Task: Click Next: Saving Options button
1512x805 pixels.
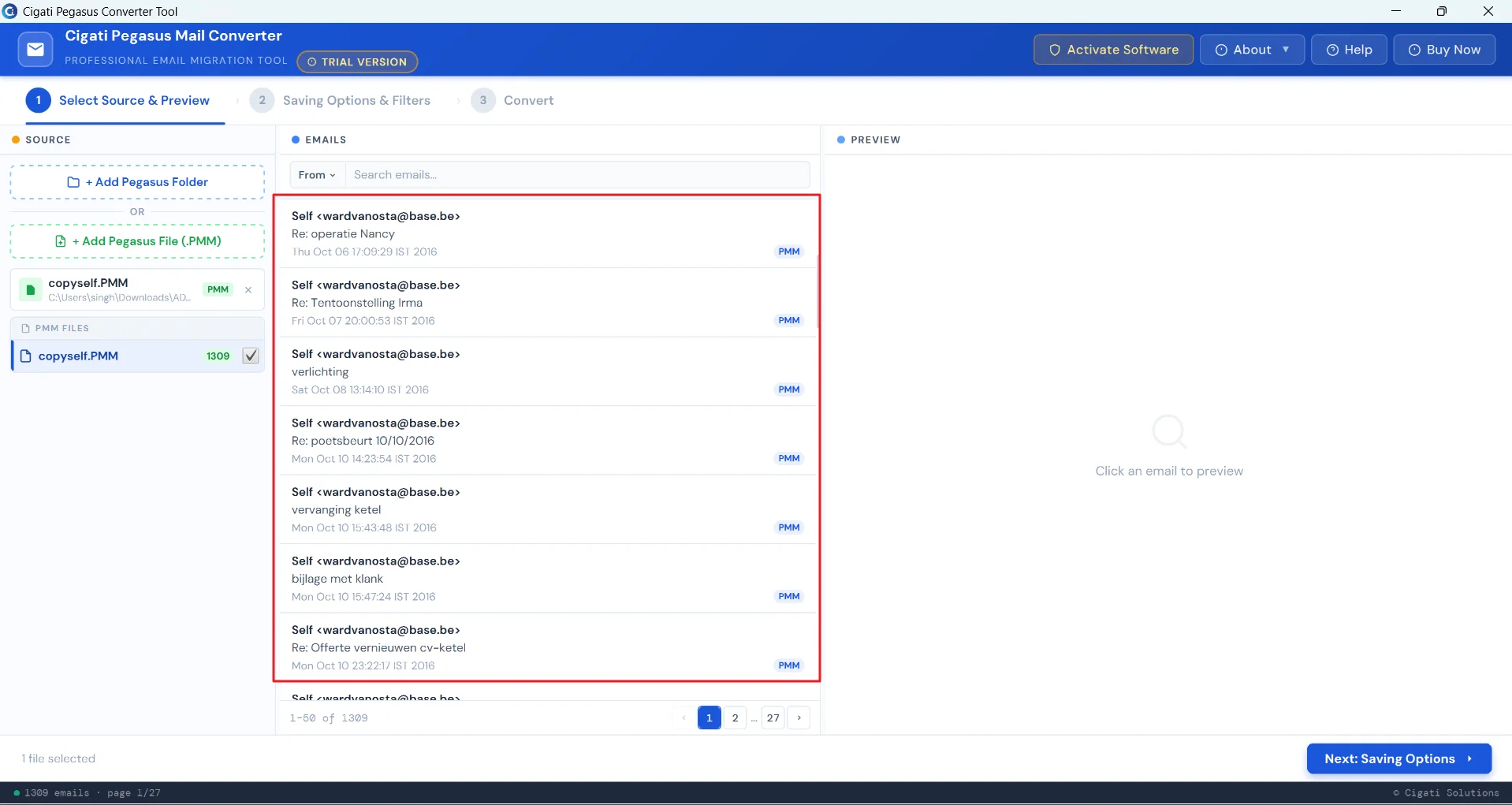Action: (x=1399, y=758)
